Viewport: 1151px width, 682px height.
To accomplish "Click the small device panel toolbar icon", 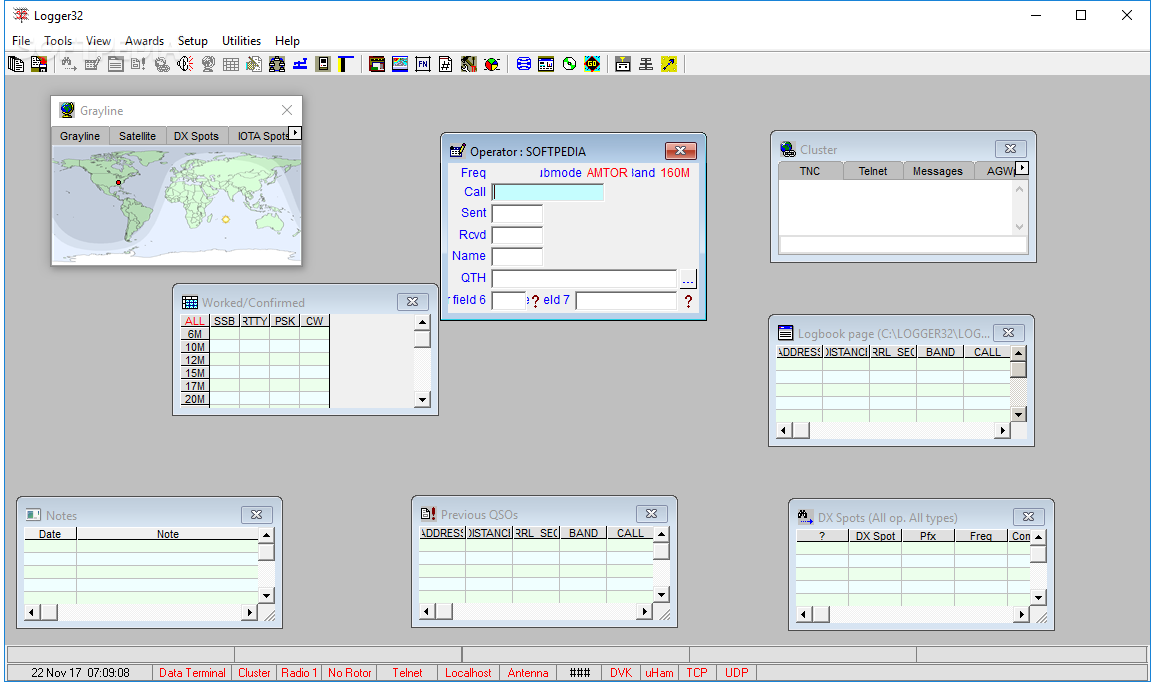I will [x=323, y=64].
